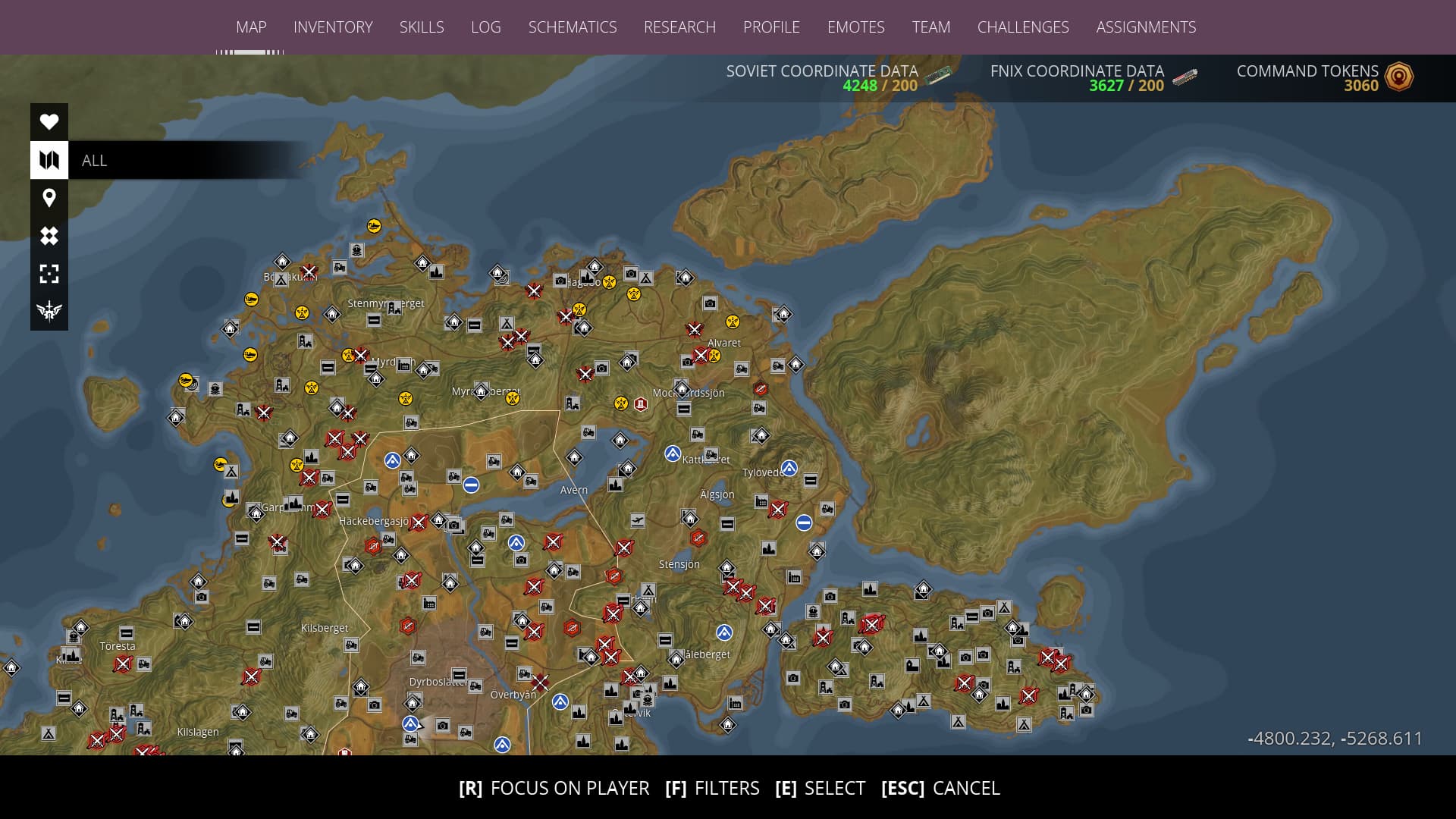Click the Stensjön map label

(679, 564)
